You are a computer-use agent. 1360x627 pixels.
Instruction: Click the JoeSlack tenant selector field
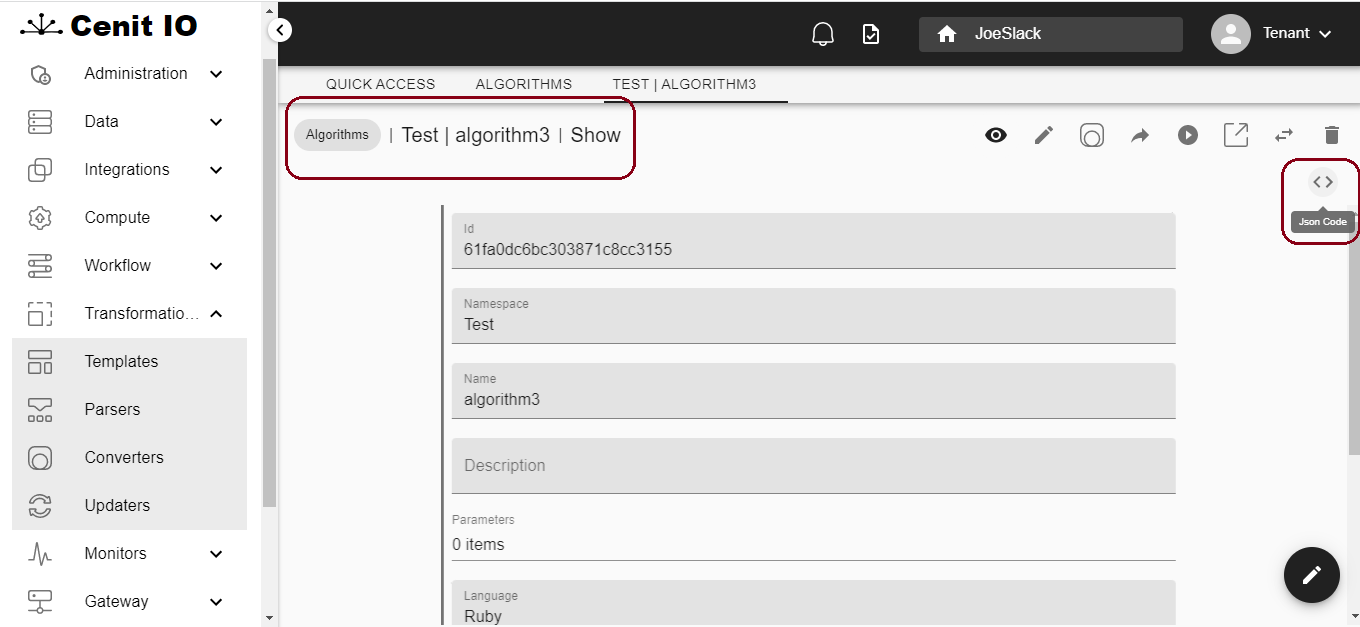[1051, 34]
